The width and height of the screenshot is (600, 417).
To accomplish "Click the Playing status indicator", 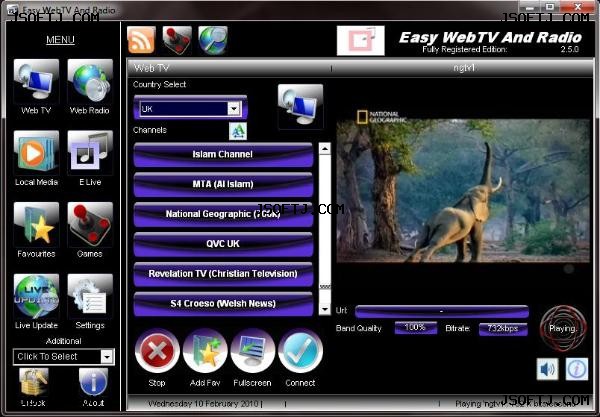I will (x=563, y=328).
